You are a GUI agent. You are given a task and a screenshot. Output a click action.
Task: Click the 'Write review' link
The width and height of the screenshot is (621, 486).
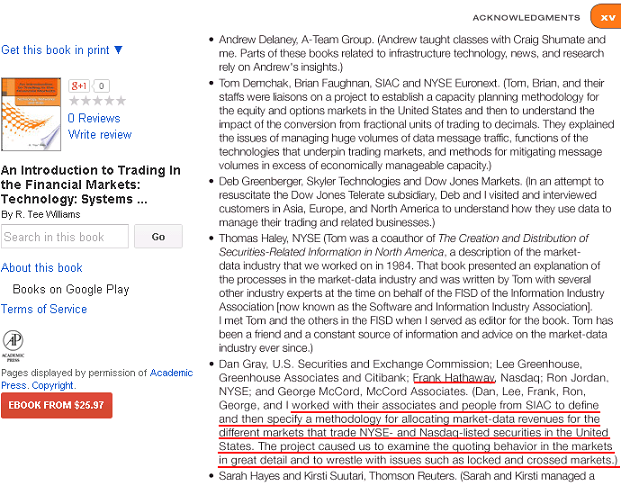click(99, 135)
